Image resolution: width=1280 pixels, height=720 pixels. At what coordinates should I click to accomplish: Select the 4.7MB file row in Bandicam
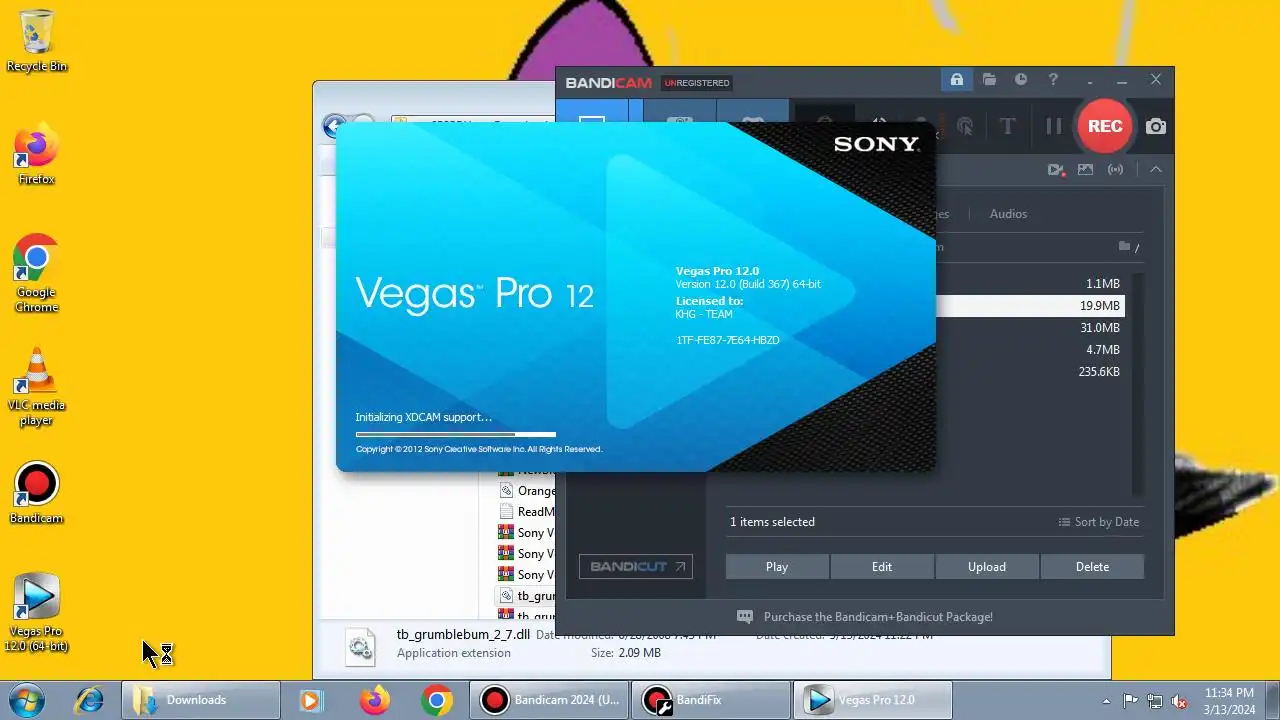coord(1029,350)
